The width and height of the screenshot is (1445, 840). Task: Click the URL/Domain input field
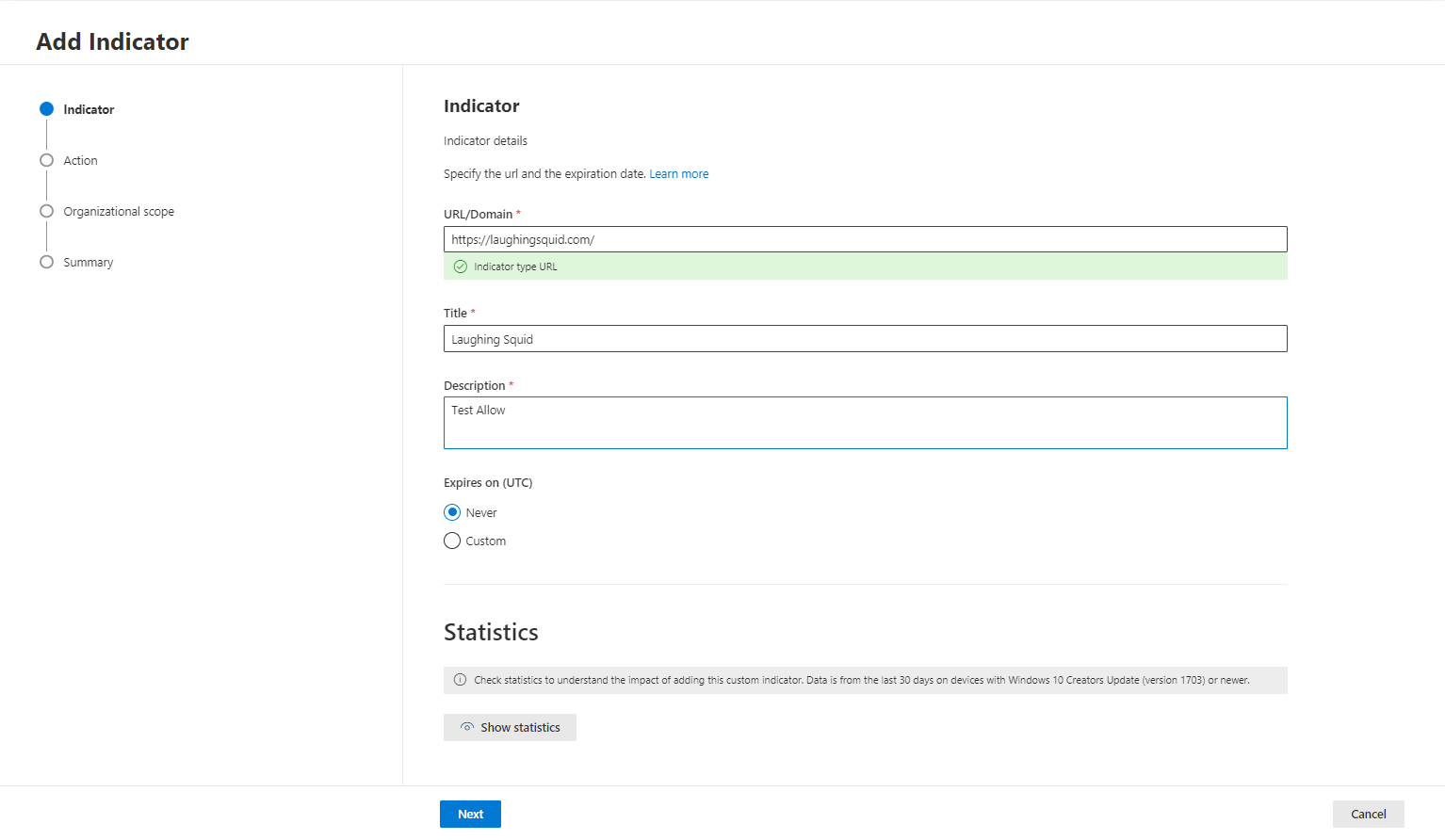point(865,238)
